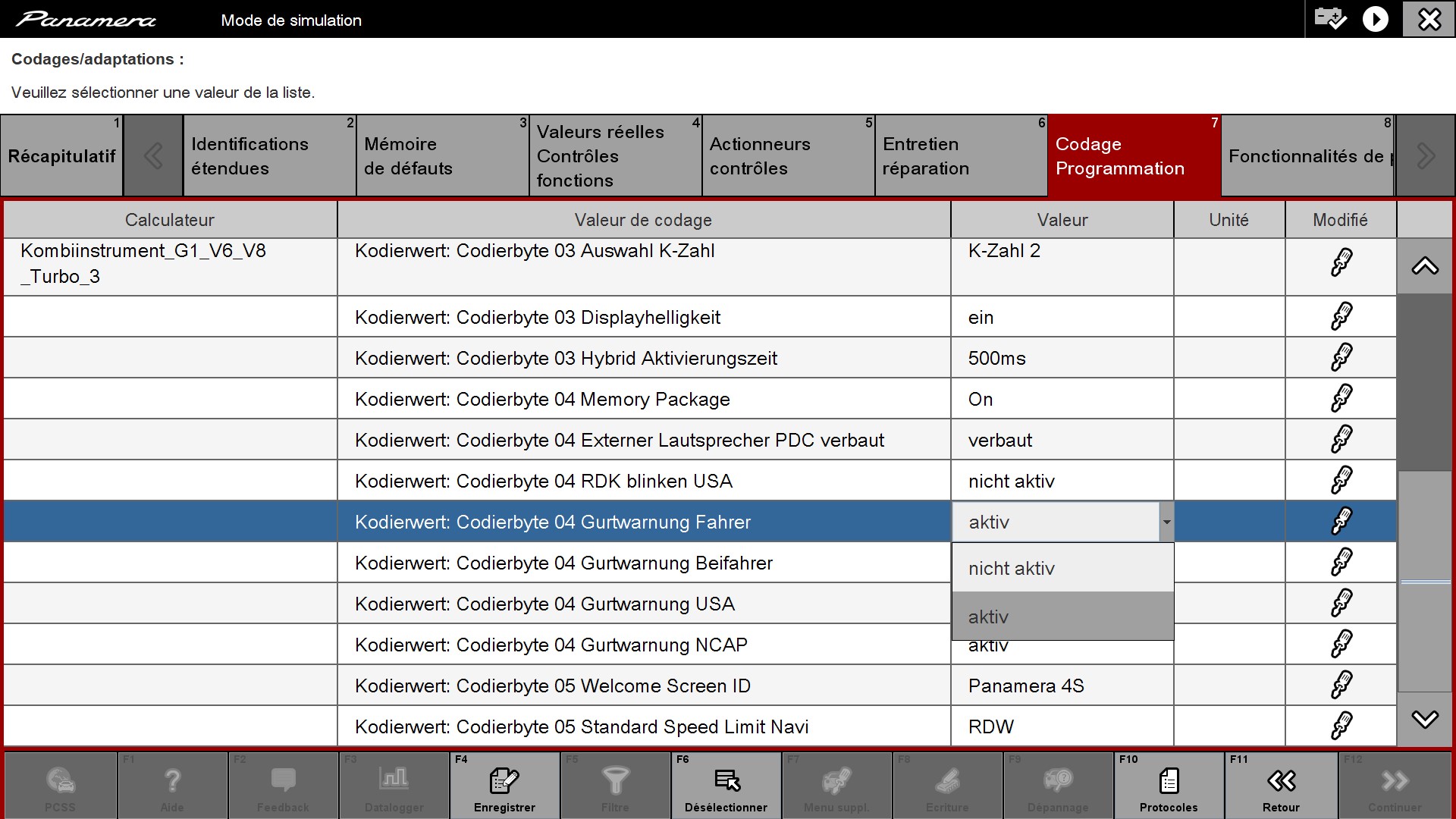This screenshot has width=1456, height=819.
Task: Open the Mémoire de défauts tab
Action: (x=442, y=156)
